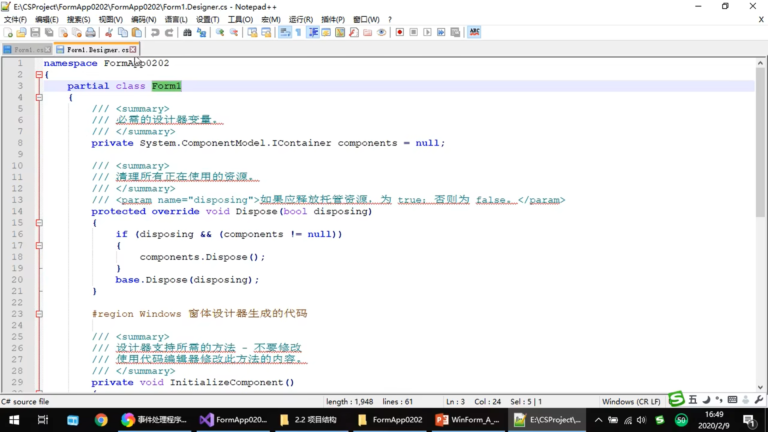Viewport: 768px width, 432px height.
Task: Zoom out with the magnifier minus icon
Action: point(234,32)
